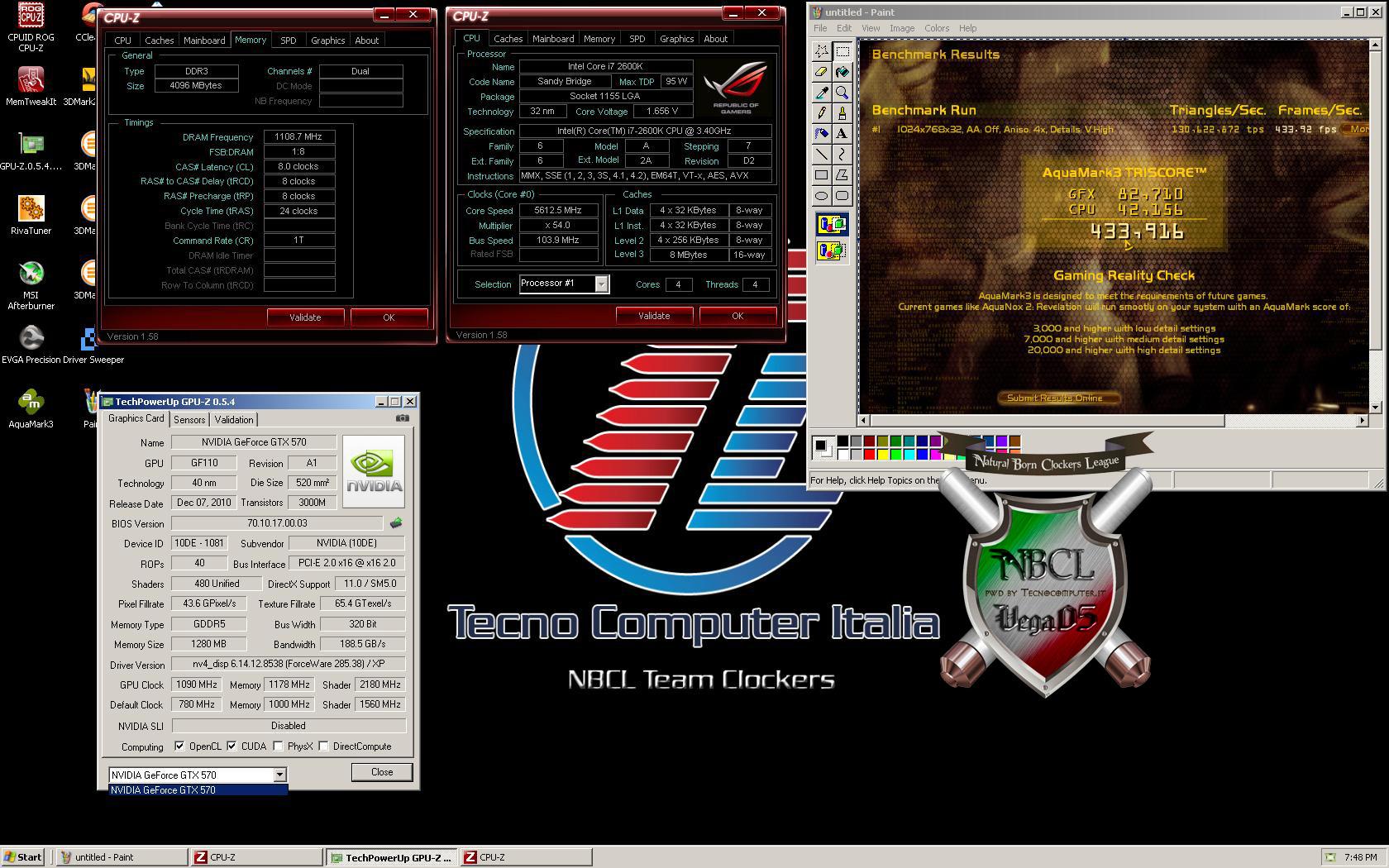
Task: Click Paint's vertical scrollbar down arrow
Action: pos(1376,407)
